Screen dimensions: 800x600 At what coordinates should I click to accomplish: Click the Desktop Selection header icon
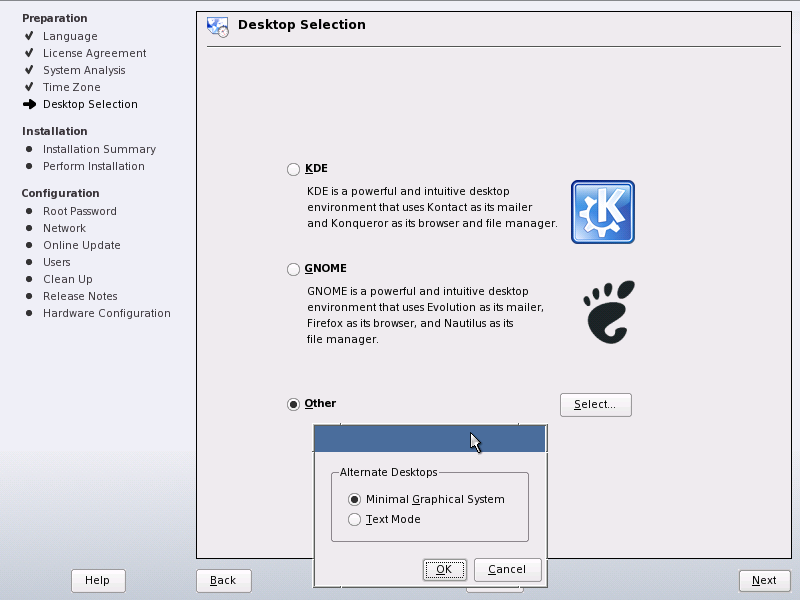tap(218, 27)
